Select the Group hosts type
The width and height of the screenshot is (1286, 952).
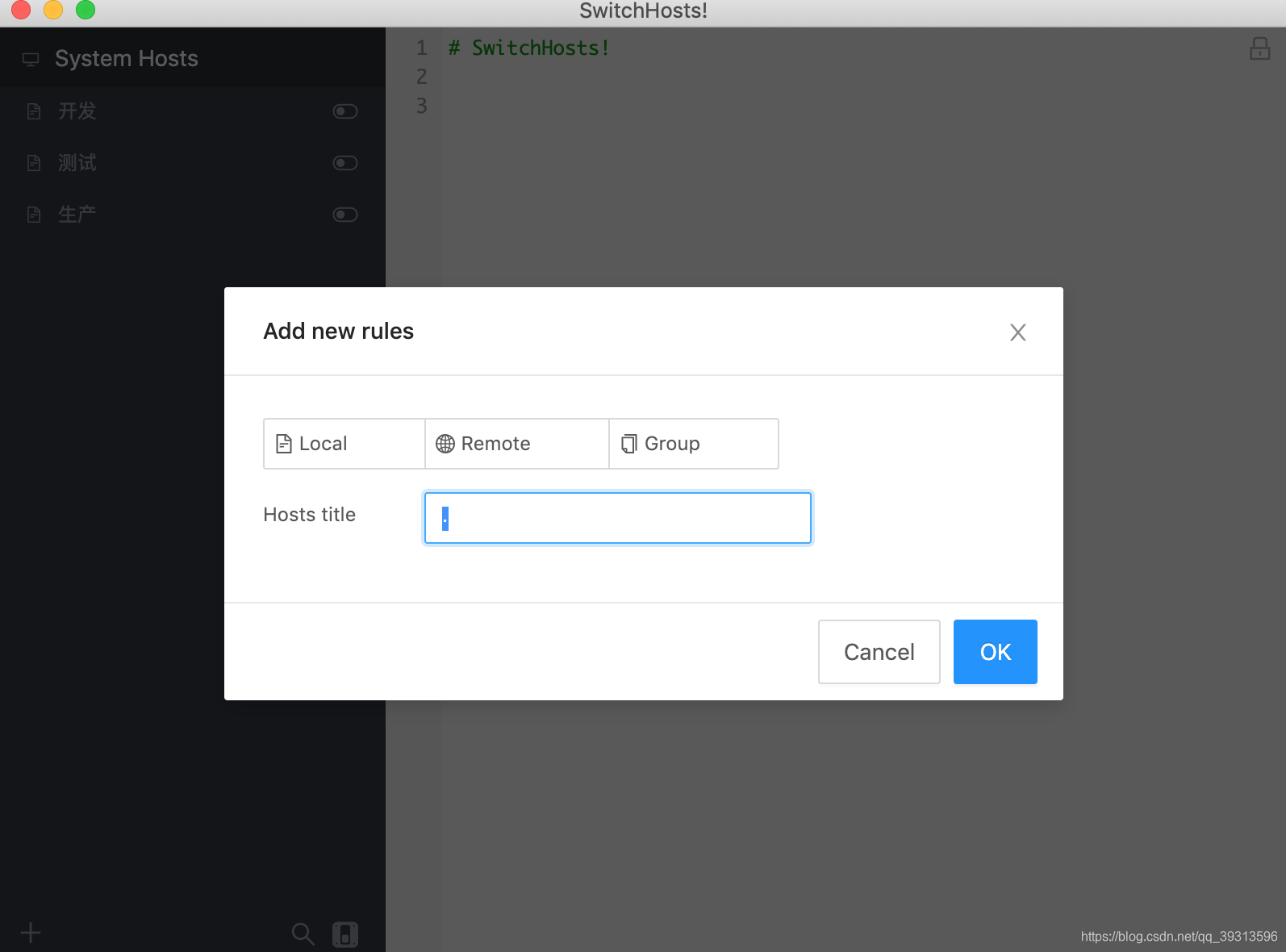694,444
